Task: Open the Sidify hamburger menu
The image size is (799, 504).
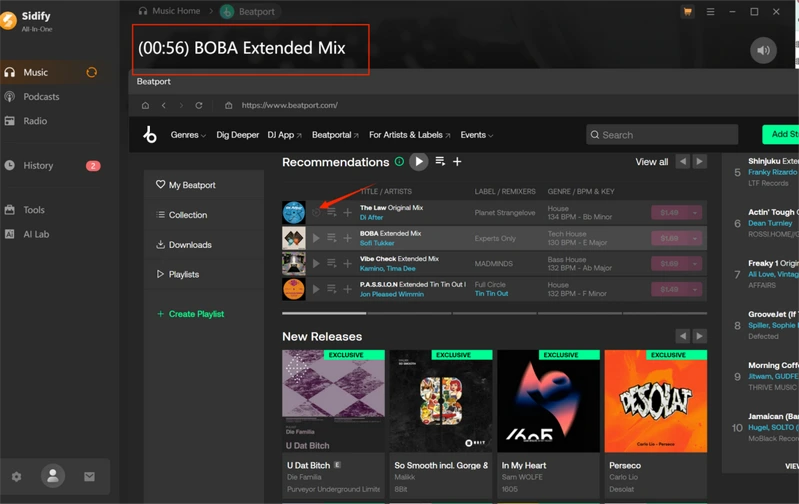Action: click(710, 11)
